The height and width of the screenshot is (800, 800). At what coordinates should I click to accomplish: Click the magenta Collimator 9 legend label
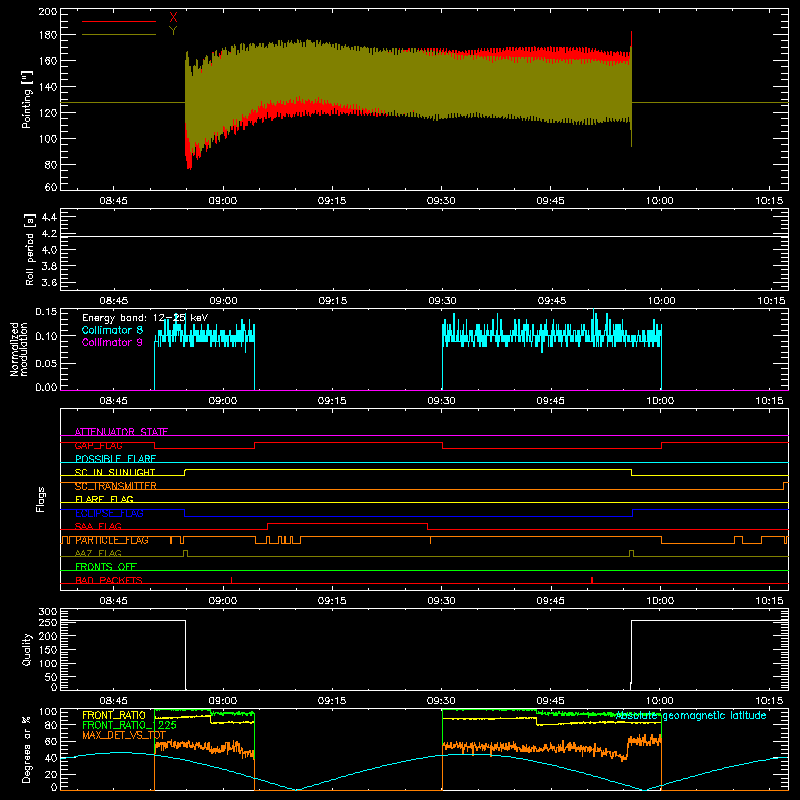[x=112, y=342]
